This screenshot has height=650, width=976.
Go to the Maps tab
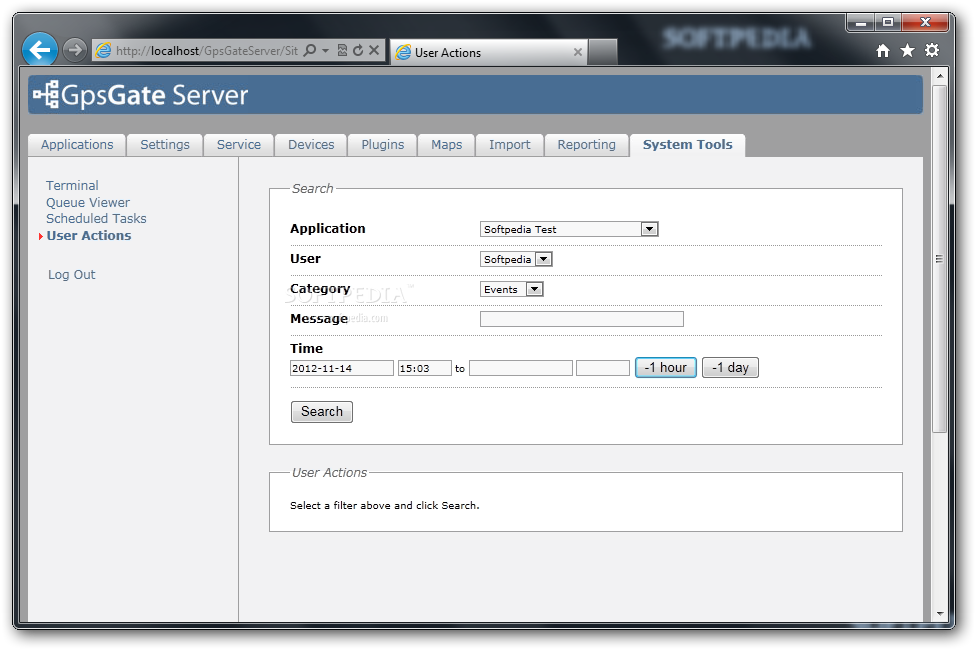click(x=447, y=144)
